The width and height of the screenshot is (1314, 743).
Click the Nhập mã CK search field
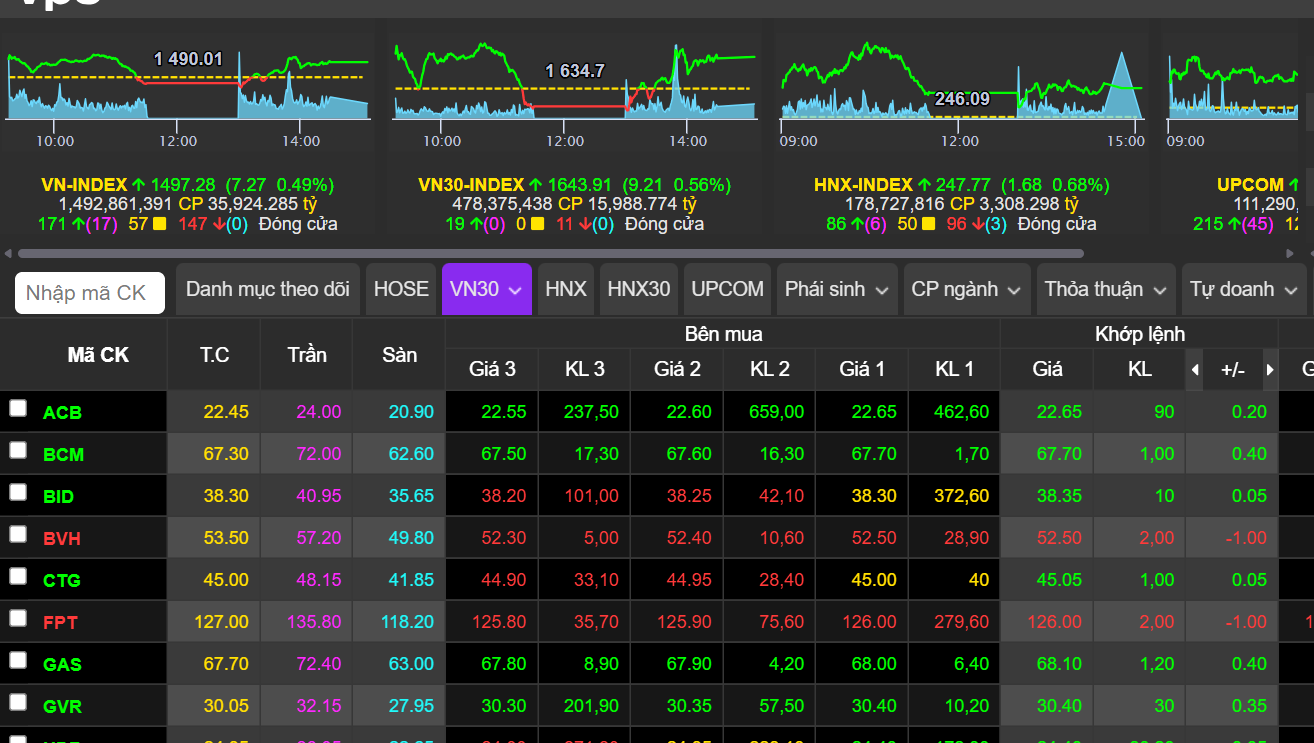90,292
